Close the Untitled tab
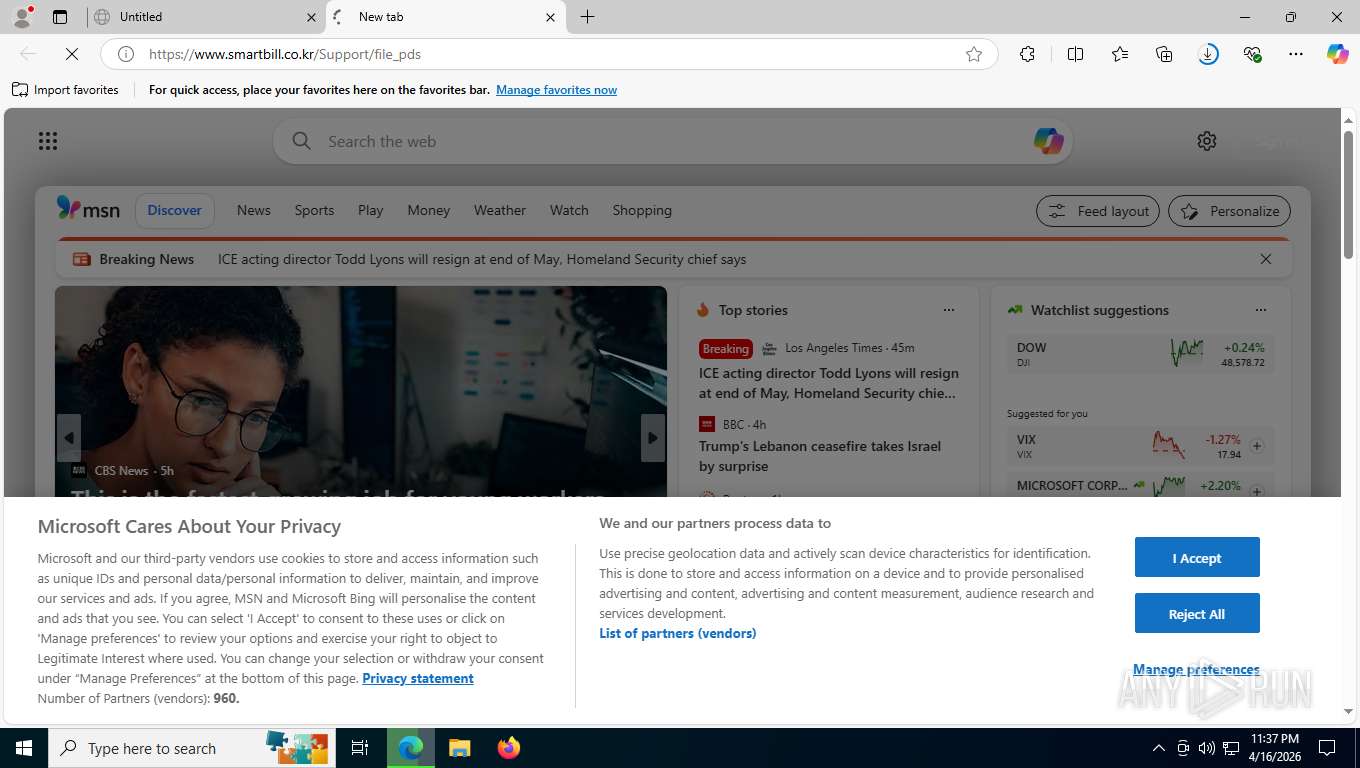 pos(311,17)
